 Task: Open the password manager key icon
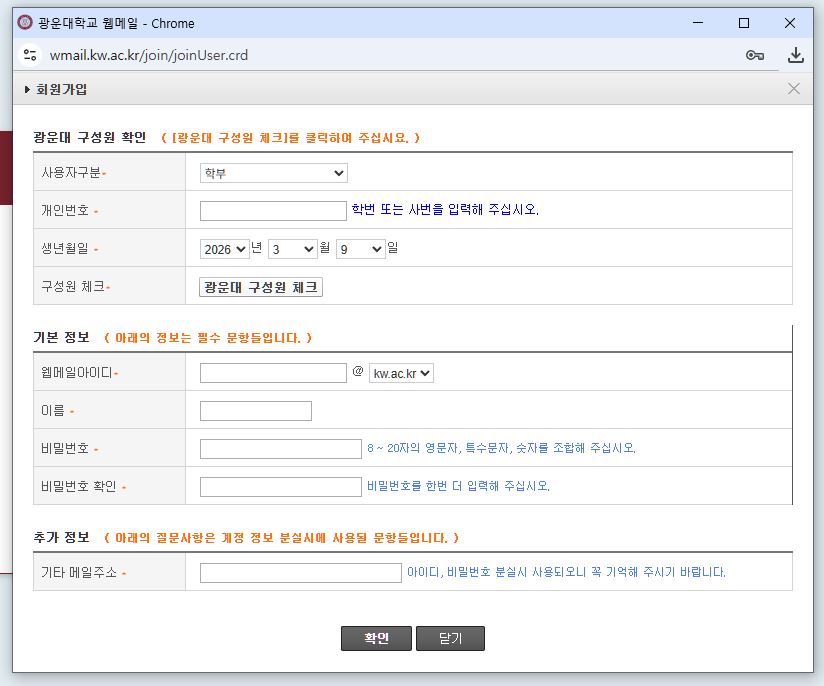click(x=755, y=55)
